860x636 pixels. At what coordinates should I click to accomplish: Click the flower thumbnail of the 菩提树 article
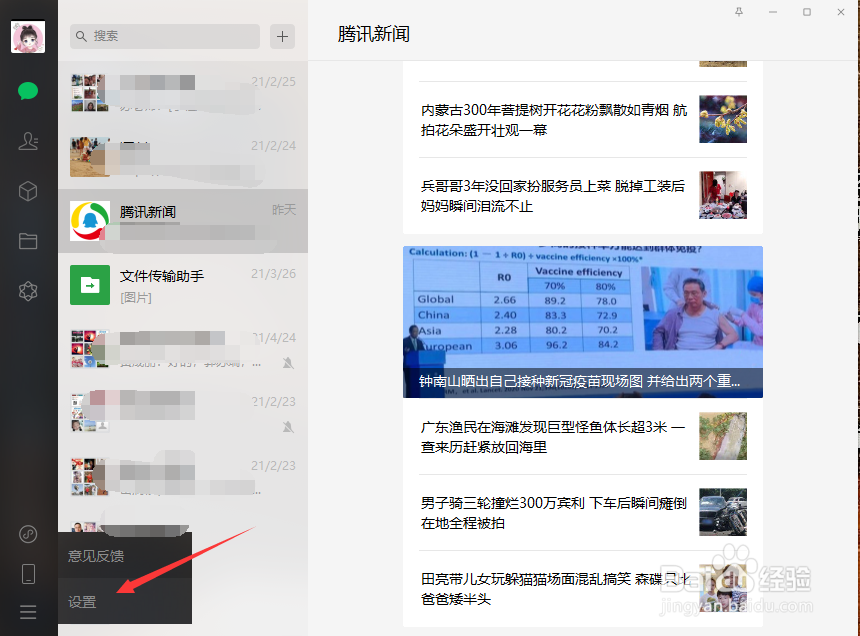[x=723, y=119]
